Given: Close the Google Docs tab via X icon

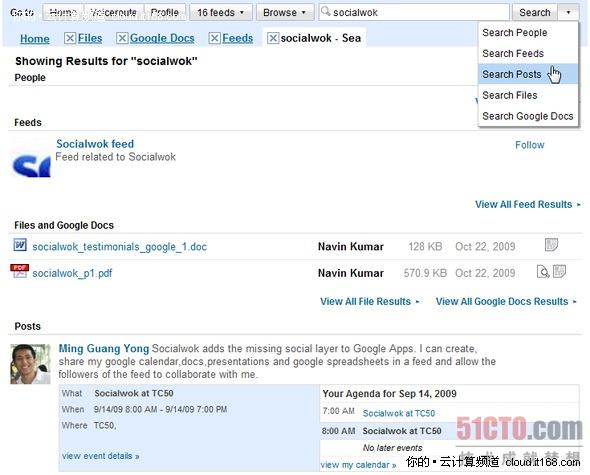Looking at the screenshot, I should coord(122,38).
